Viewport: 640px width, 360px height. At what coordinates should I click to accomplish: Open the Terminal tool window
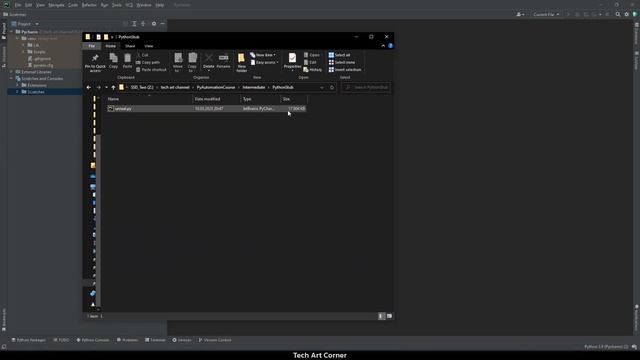[x=156, y=340]
